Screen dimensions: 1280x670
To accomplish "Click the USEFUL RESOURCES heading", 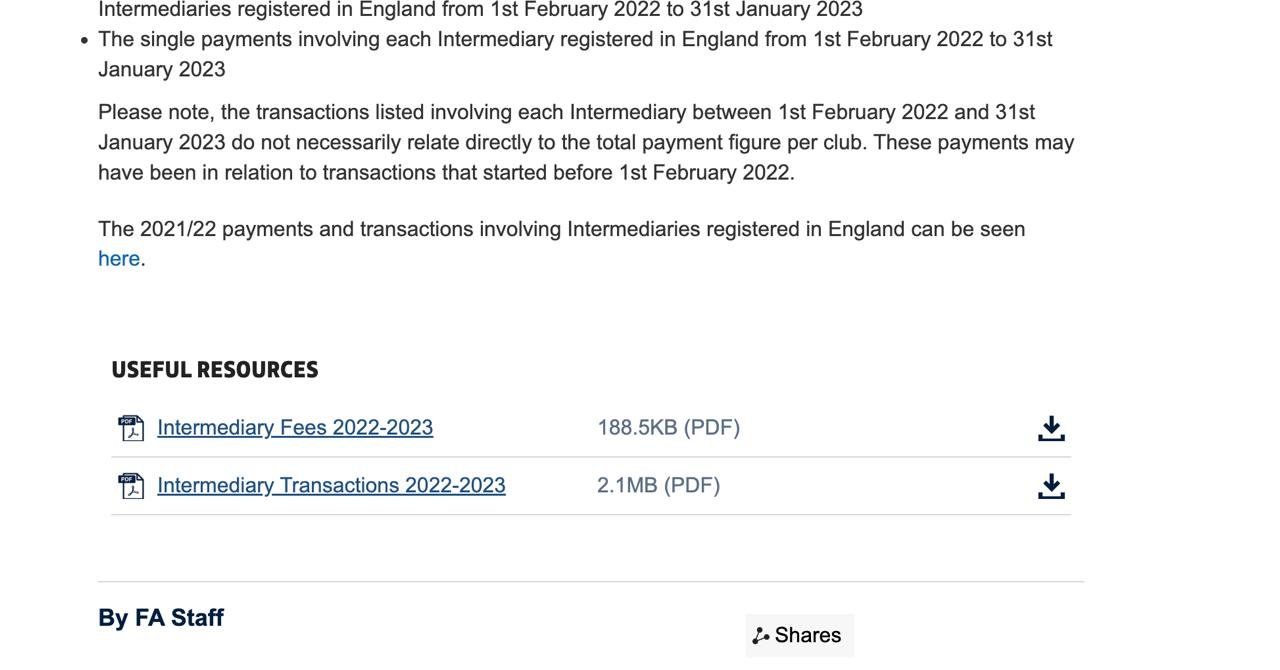I will tap(215, 370).
